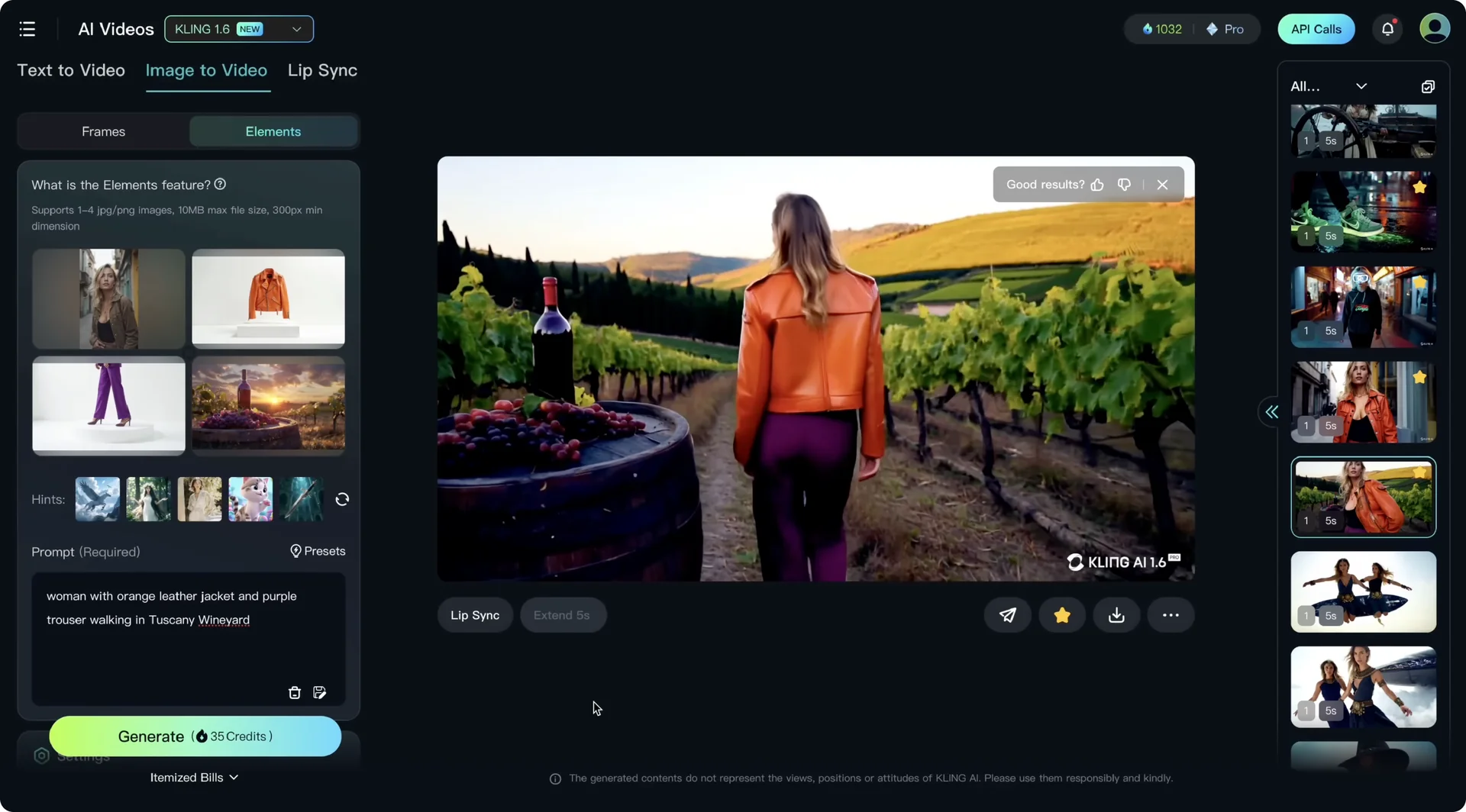Screen dimensions: 1466x812
Task: Click the notification bell icon
Action: coord(1387,29)
